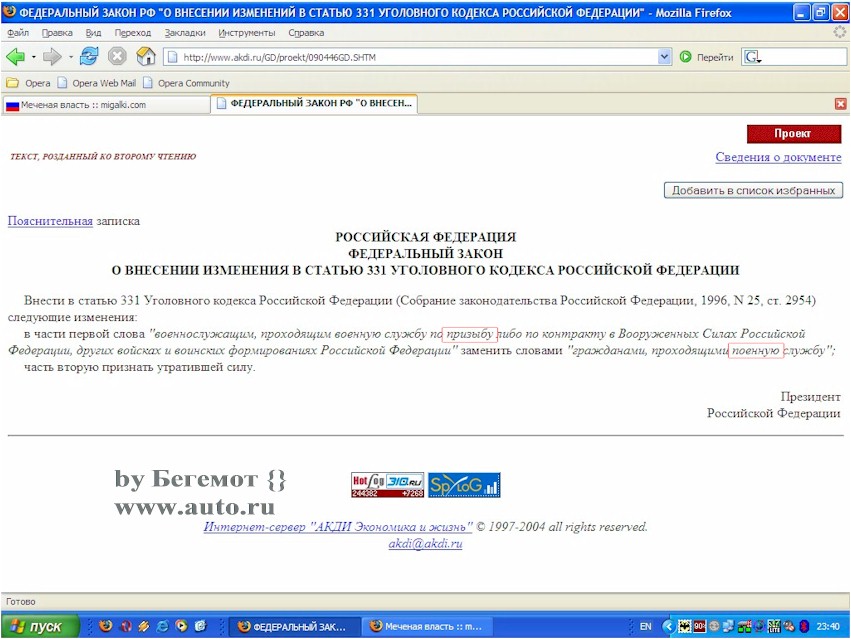Viewport: 851px width, 639px height.
Task: Click the Back navigation arrow
Action: click(15, 57)
